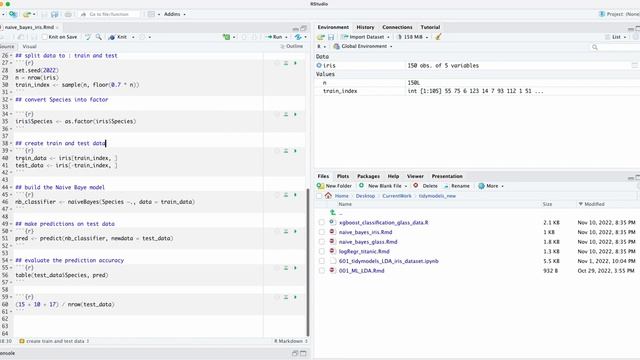Check the box for naive_bayes_iris.Rmd file

322,232
